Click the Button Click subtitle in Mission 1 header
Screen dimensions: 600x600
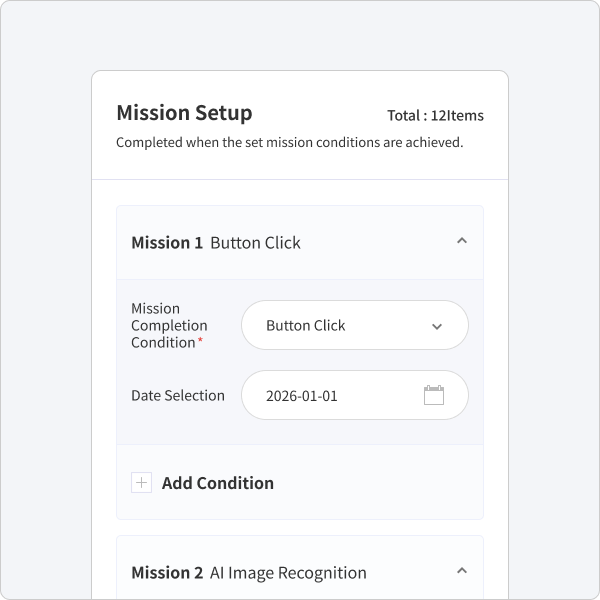coord(255,243)
